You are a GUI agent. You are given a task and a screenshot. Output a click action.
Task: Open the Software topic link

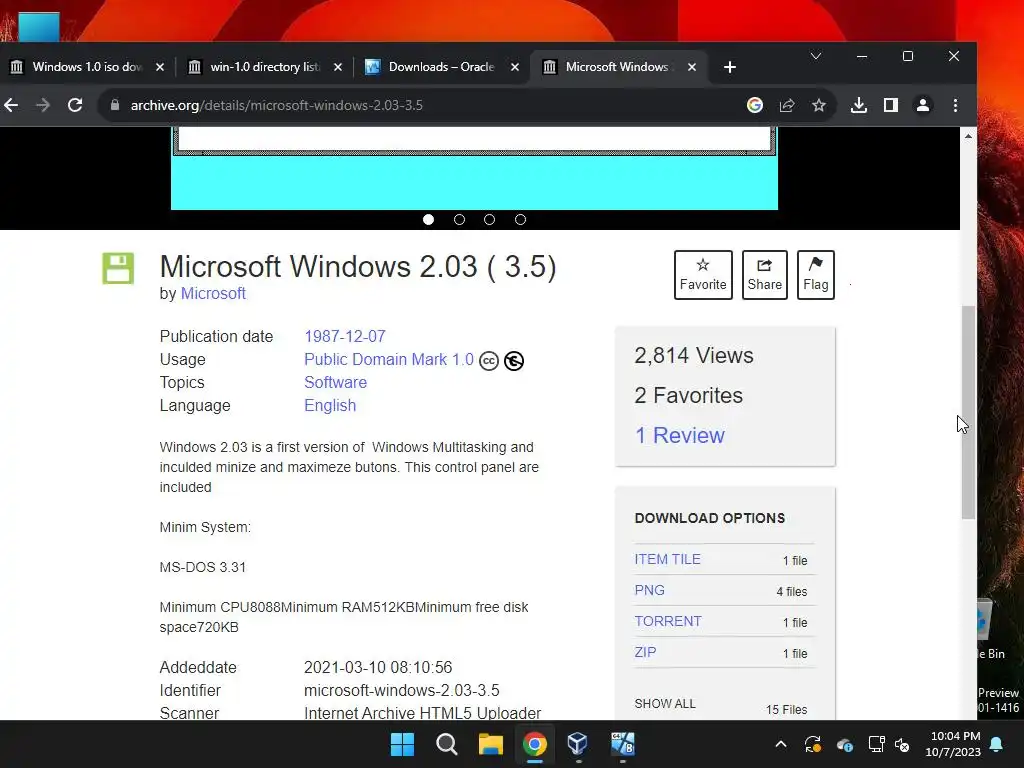[x=336, y=383]
